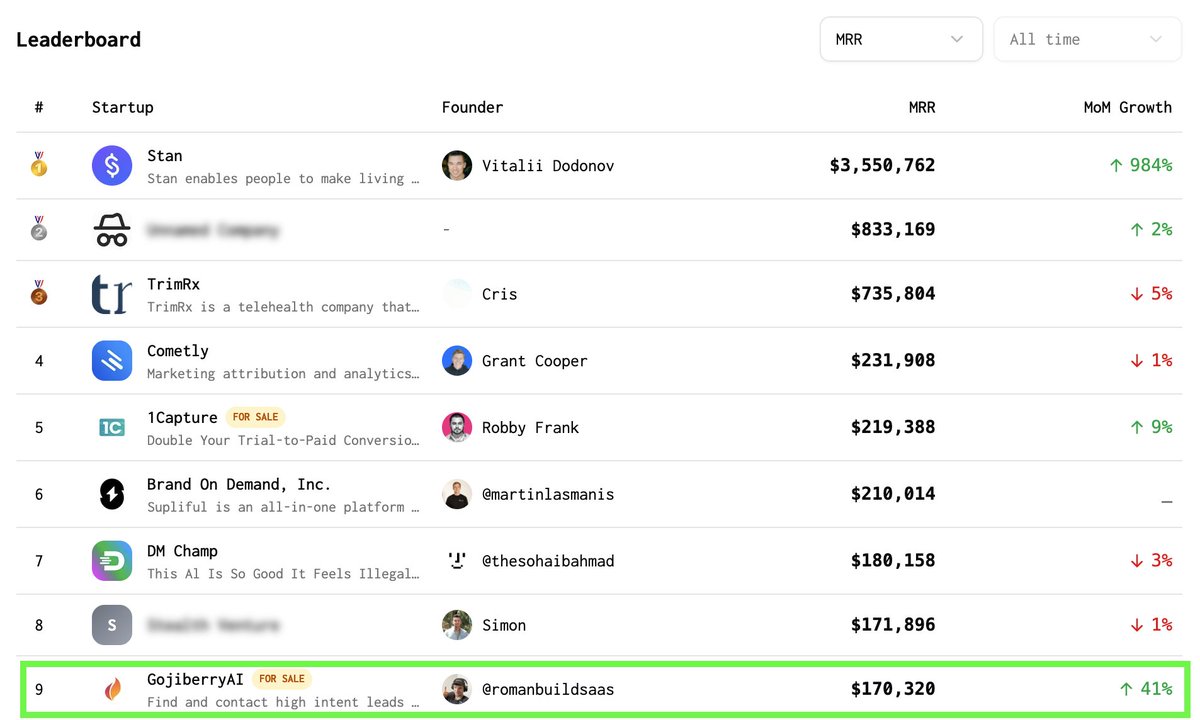Click the $170,320 MRR value
1200x720 pixels.
coord(893,688)
